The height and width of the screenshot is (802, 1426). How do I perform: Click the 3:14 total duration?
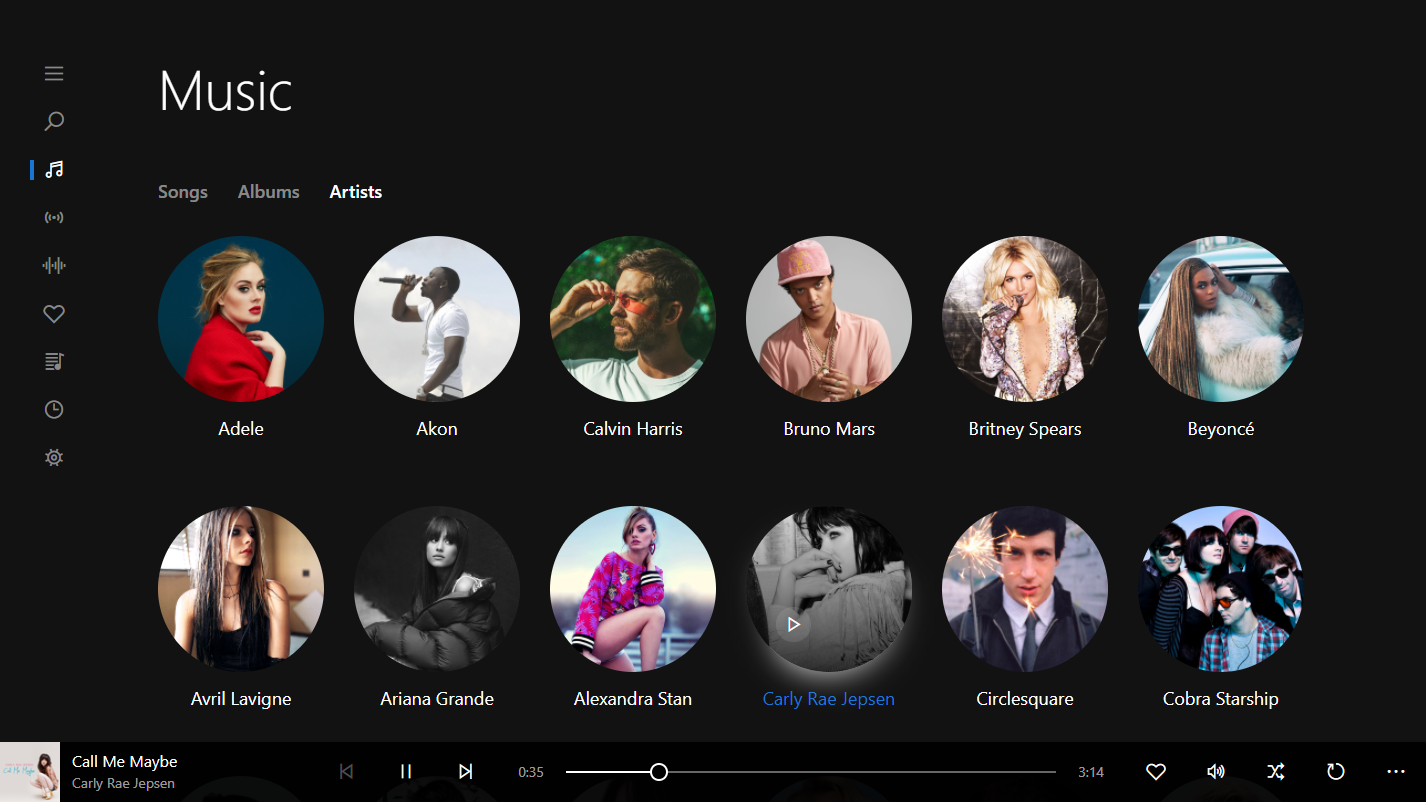click(x=1091, y=772)
